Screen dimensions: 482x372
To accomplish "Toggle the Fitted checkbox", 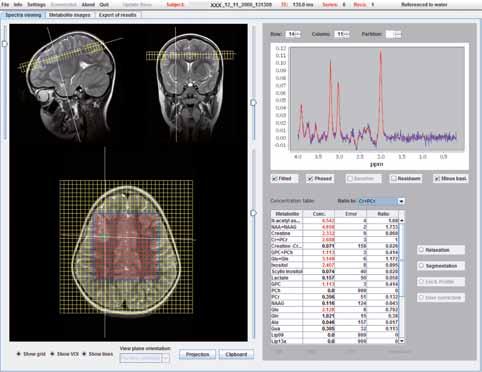I will coord(275,179).
